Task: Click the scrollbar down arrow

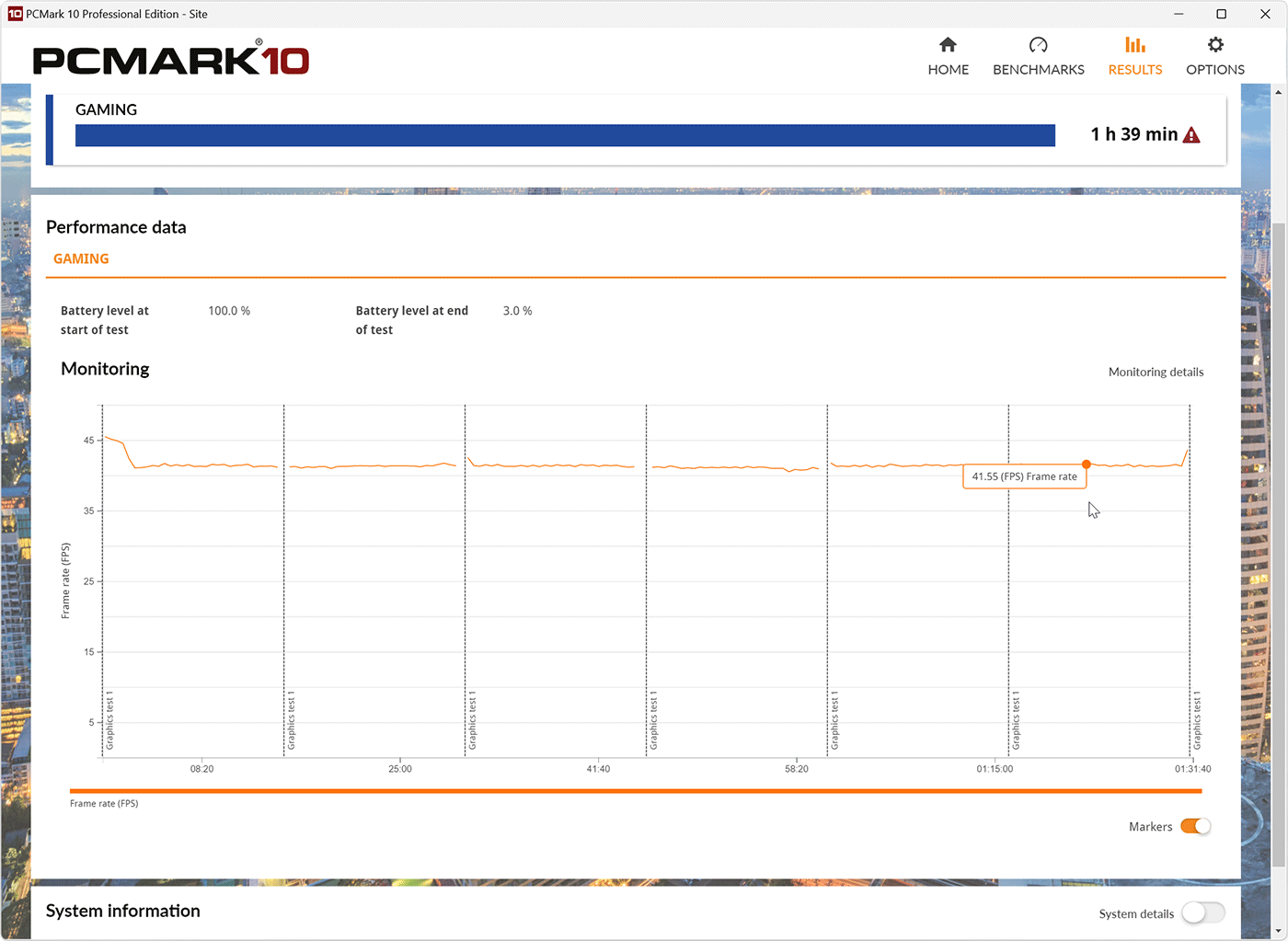Action: (1279, 931)
